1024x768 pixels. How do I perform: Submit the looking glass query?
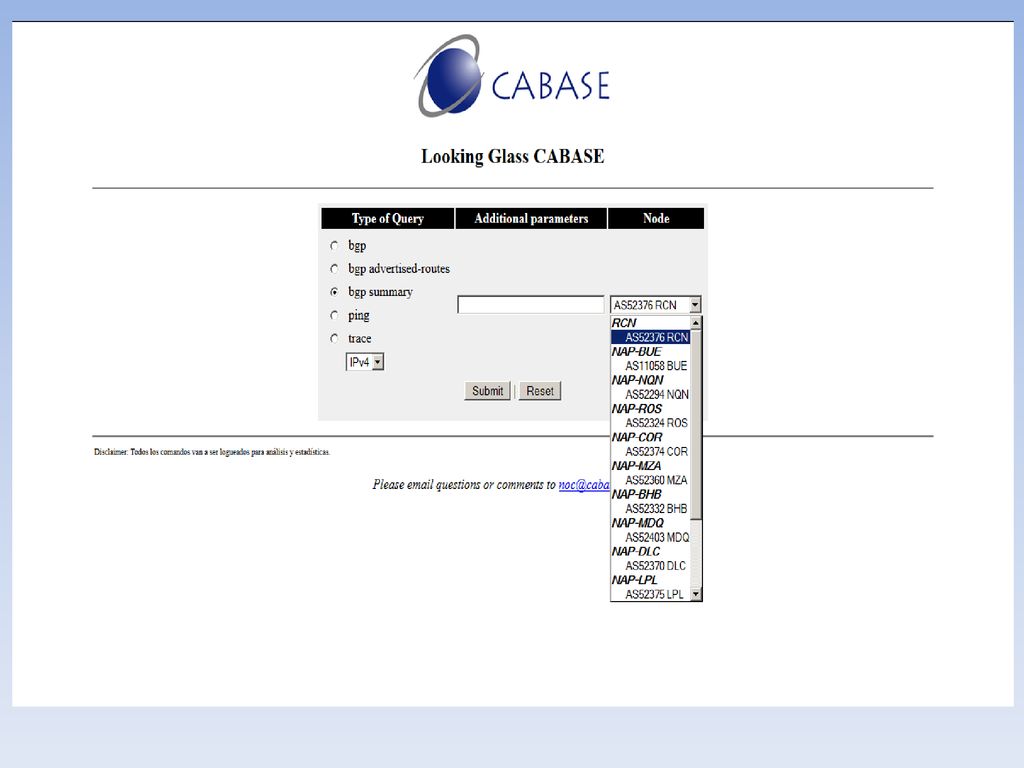[487, 391]
